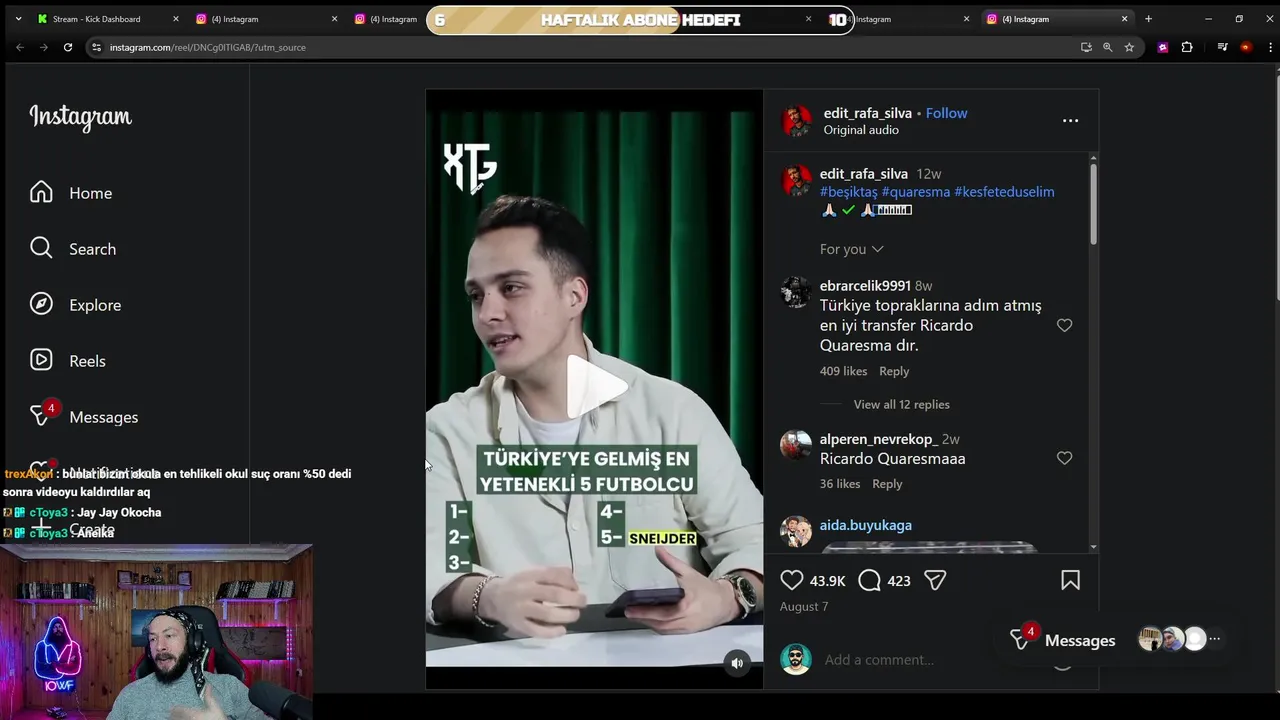This screenshot has width=1280, height=720.
Task: Play the reel video with center play button
Action: click(x=596, y=387)
